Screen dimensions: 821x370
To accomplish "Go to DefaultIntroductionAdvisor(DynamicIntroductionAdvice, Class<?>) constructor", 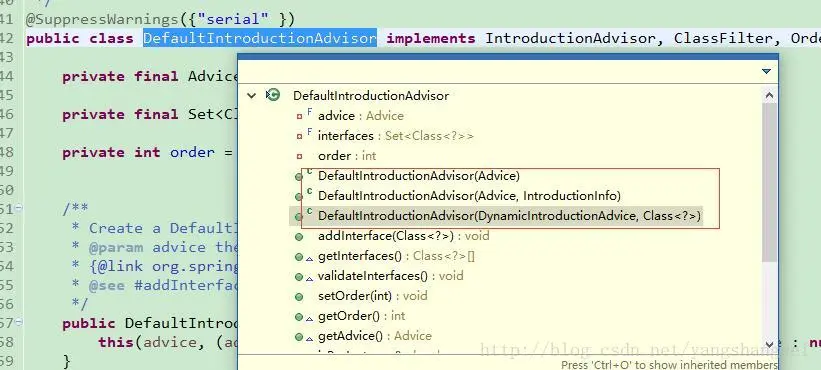I will click(x=509, y=216).
